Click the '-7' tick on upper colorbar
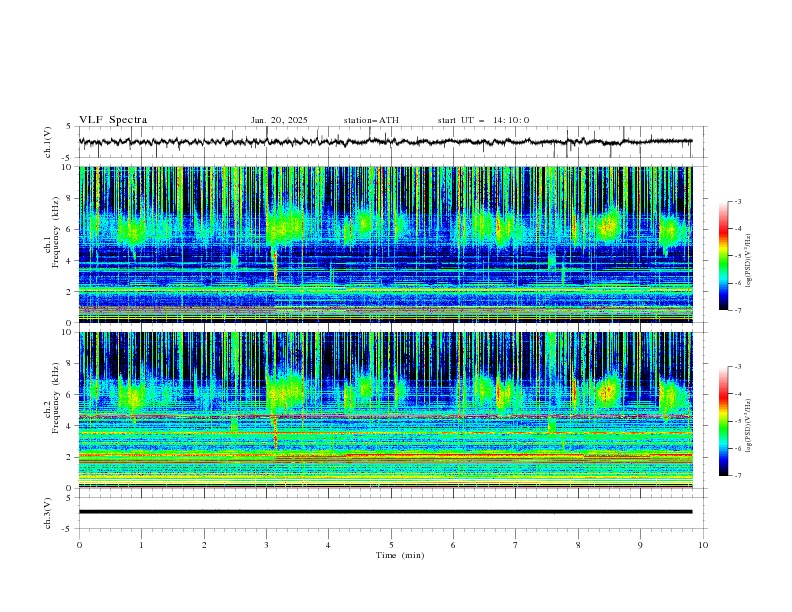This screenshot has width=792, height=612. tap(738, 310)
